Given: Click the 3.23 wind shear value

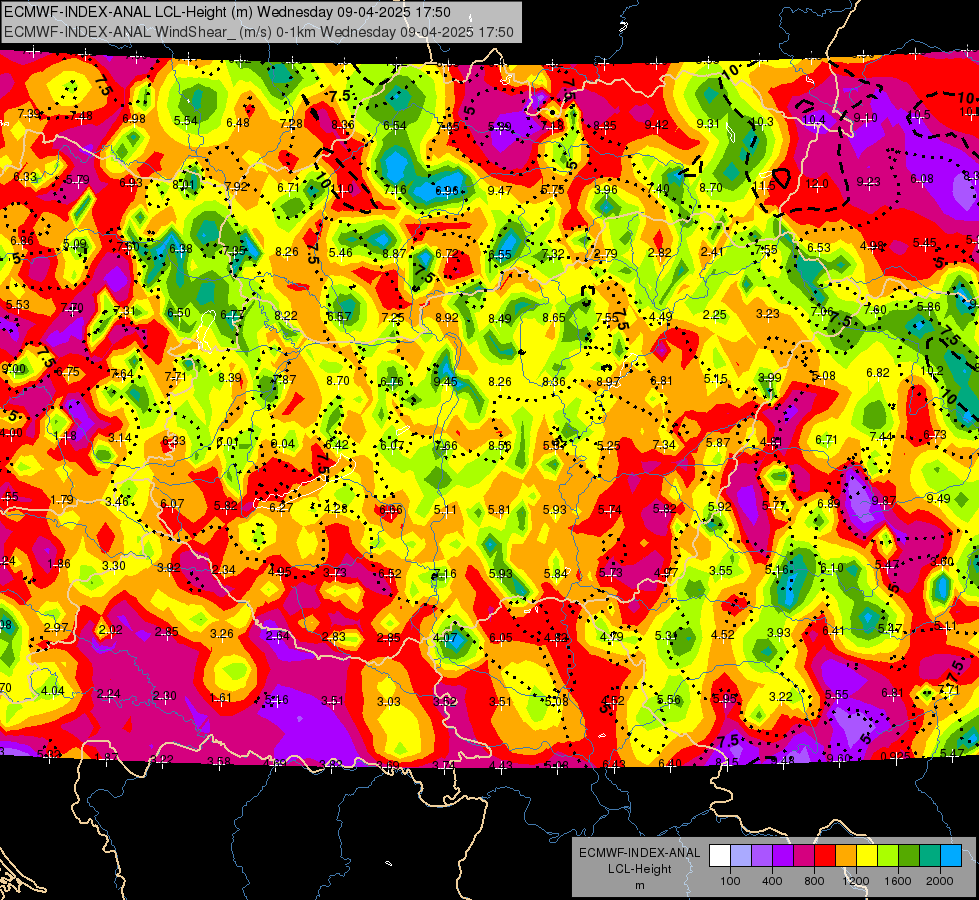Looking at the screenshot, I should 767,314.
